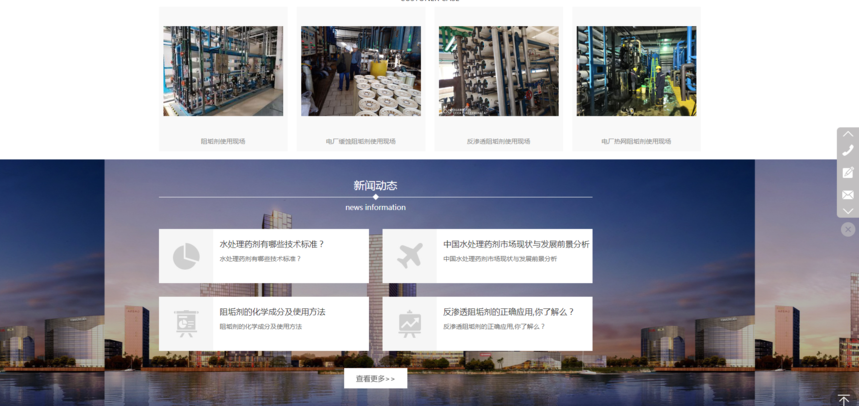Open news 阻垢剂的化学成分及使用方法 title
Screen dimensions: 859x406
point(272,312)
